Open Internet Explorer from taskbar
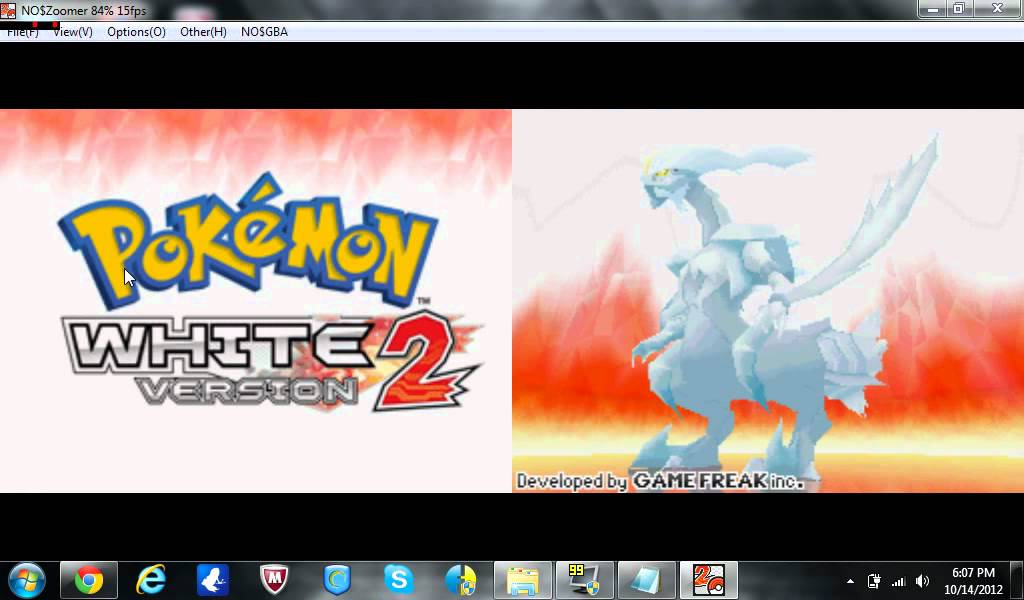1024x600 pixels. click(x=151, y=580)
